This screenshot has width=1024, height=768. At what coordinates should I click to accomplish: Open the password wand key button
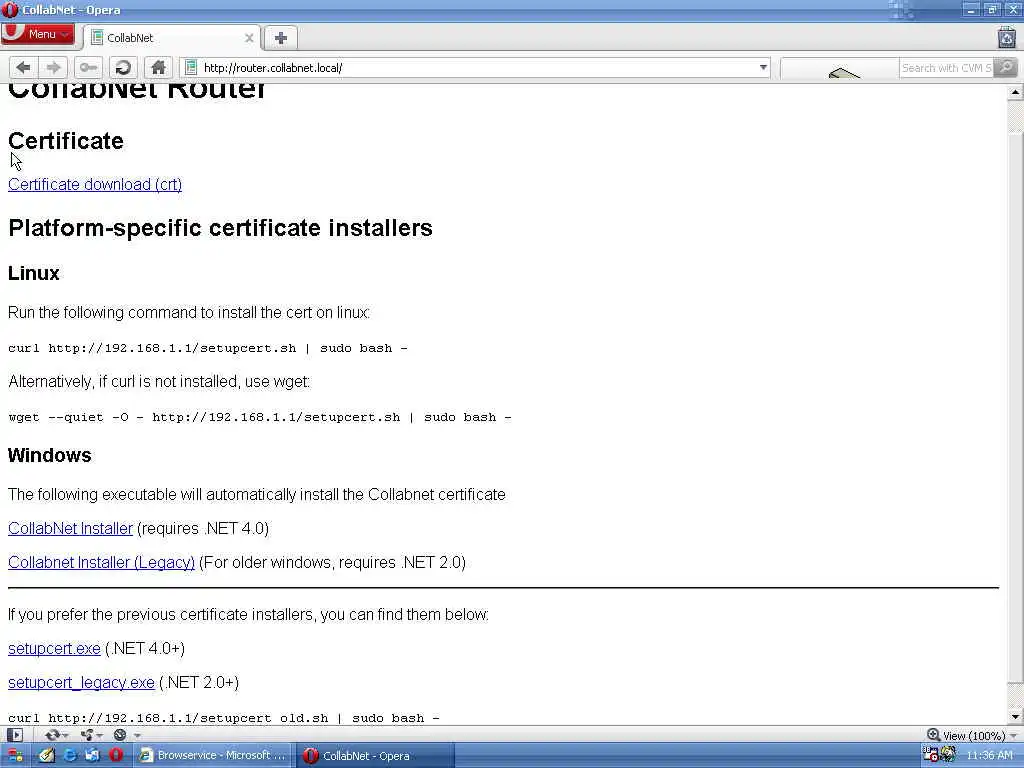(x=88, y=67)
